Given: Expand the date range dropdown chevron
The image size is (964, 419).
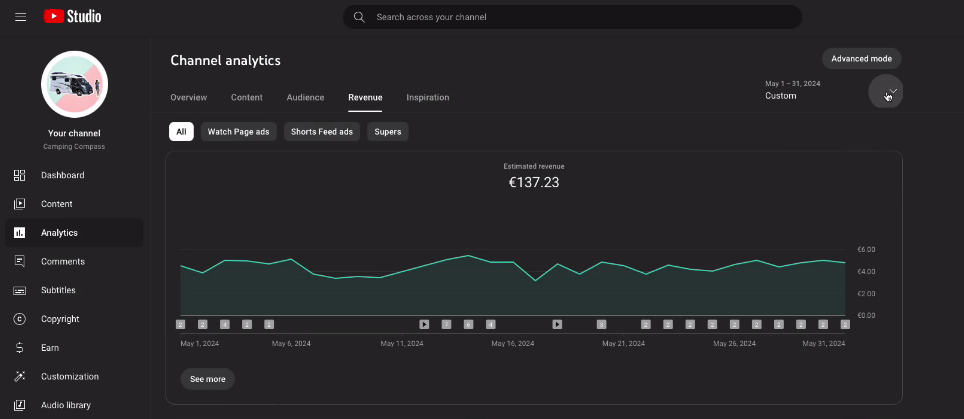Looking at the screenshot, I should [x=893, y=91].
